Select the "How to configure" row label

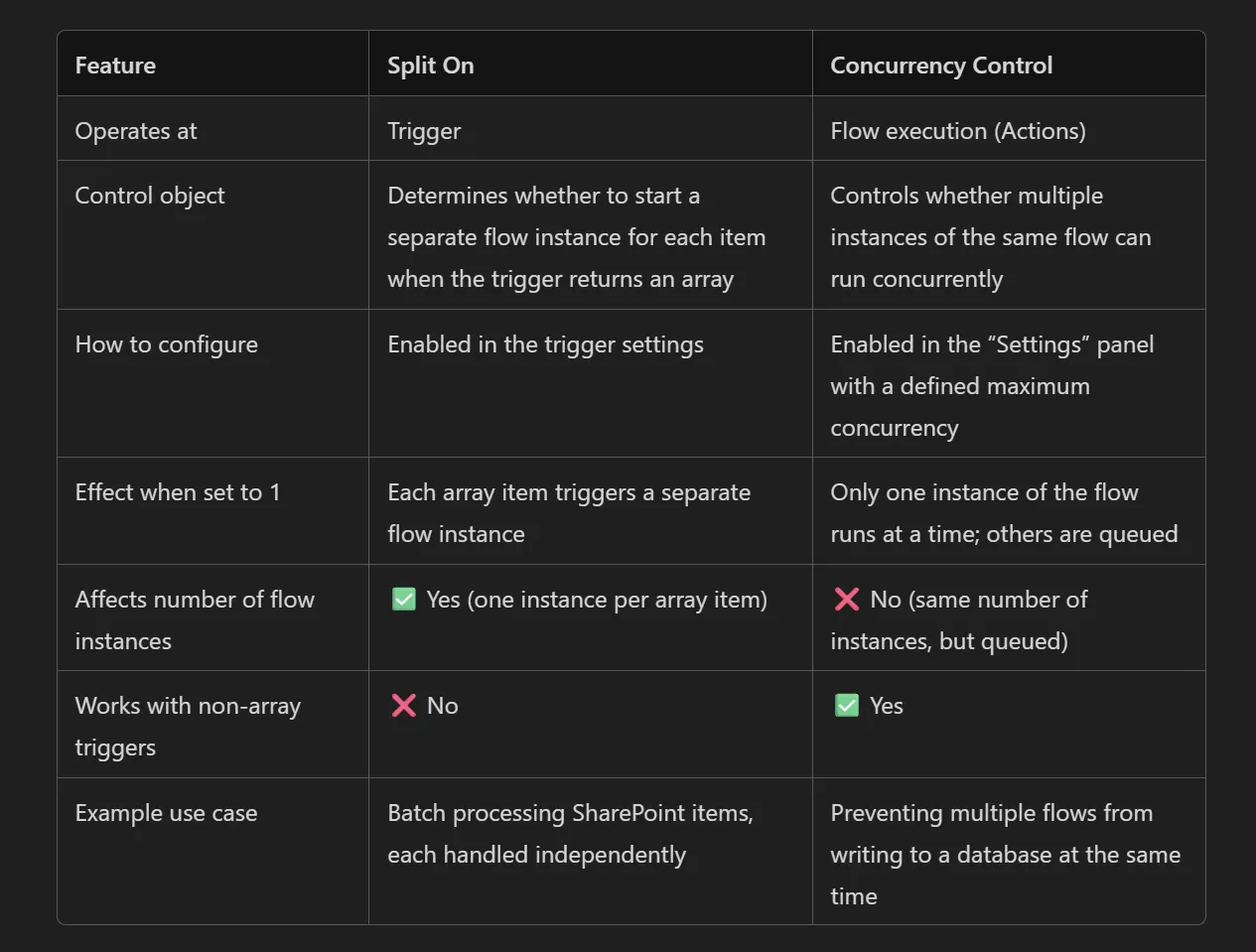pyautogui.click(x=166, y=344)
